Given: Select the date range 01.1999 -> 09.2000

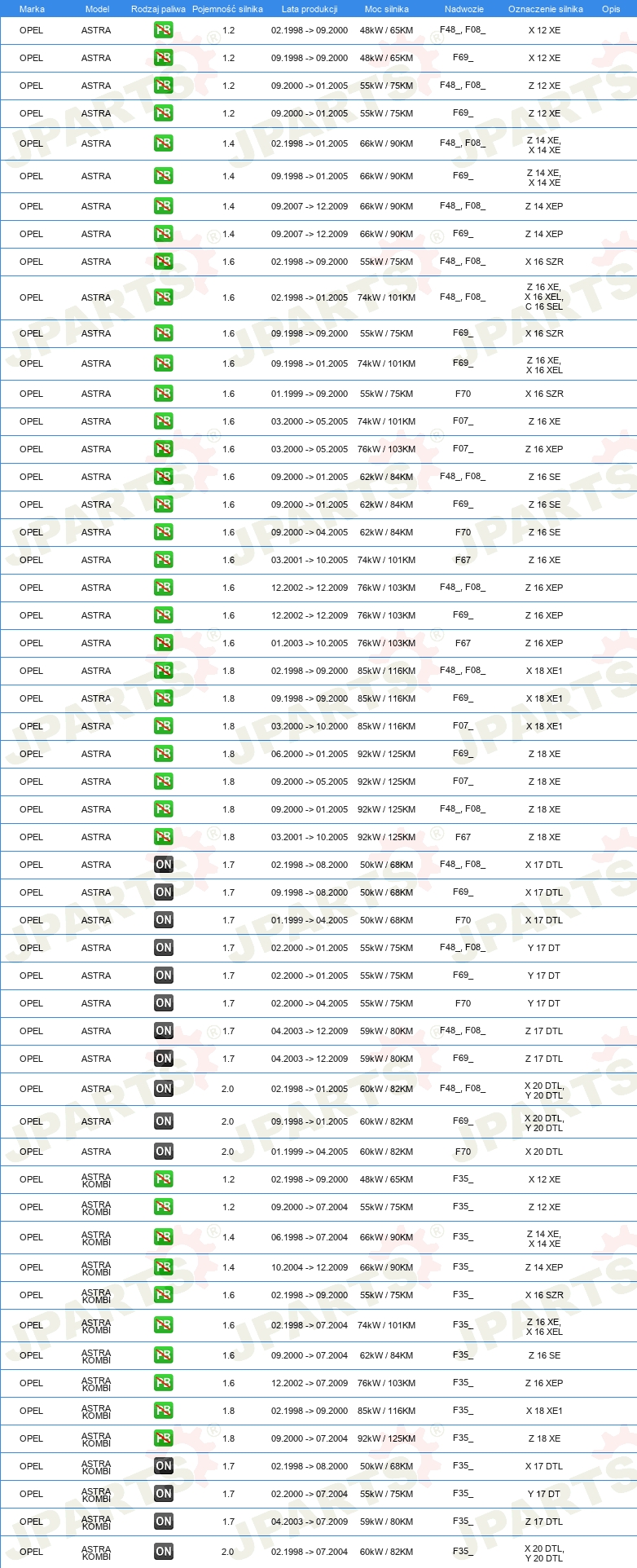Looking at the screenshot, I should point(310,394).
